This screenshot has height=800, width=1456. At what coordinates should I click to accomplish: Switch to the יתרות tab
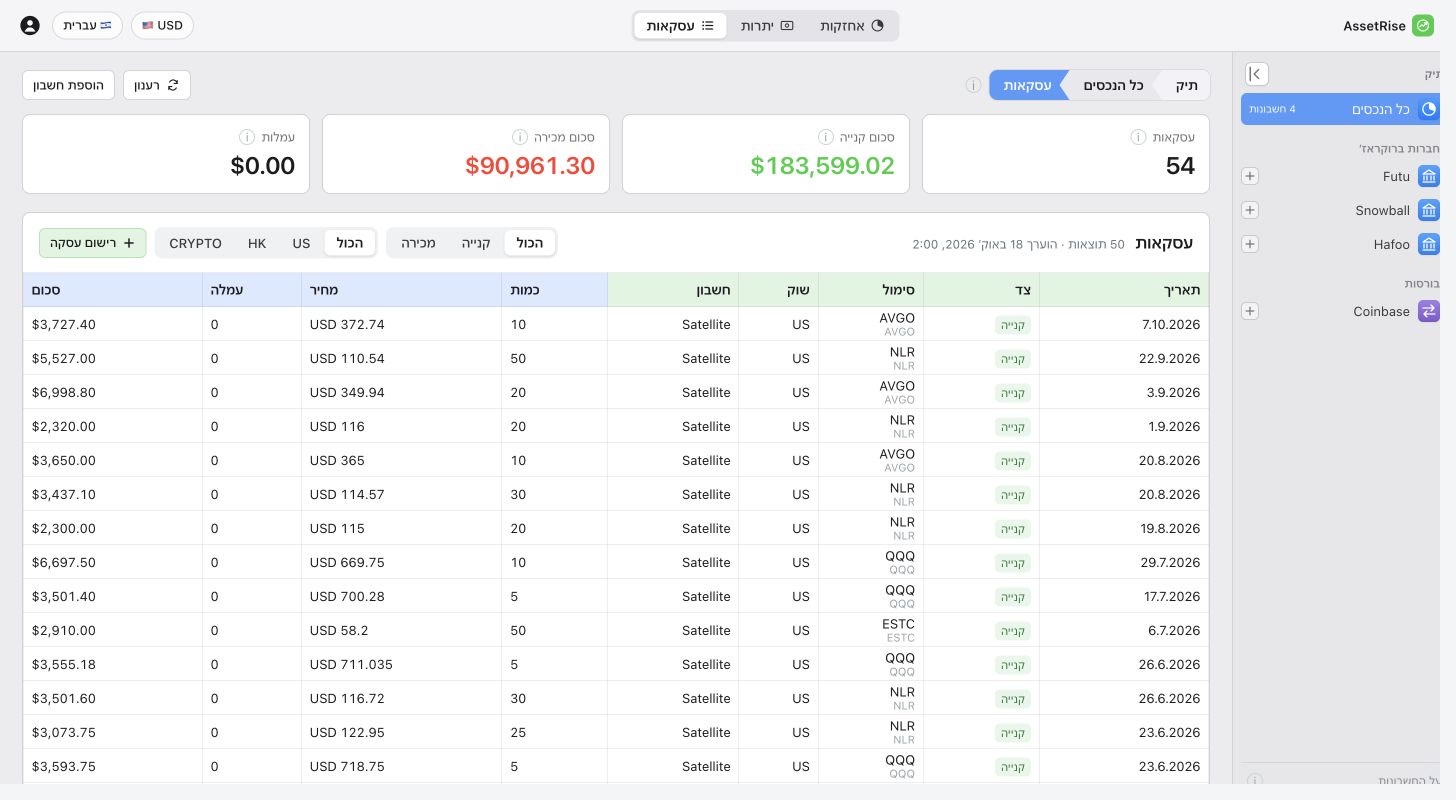pyautogui.click(x=767, y=26)
